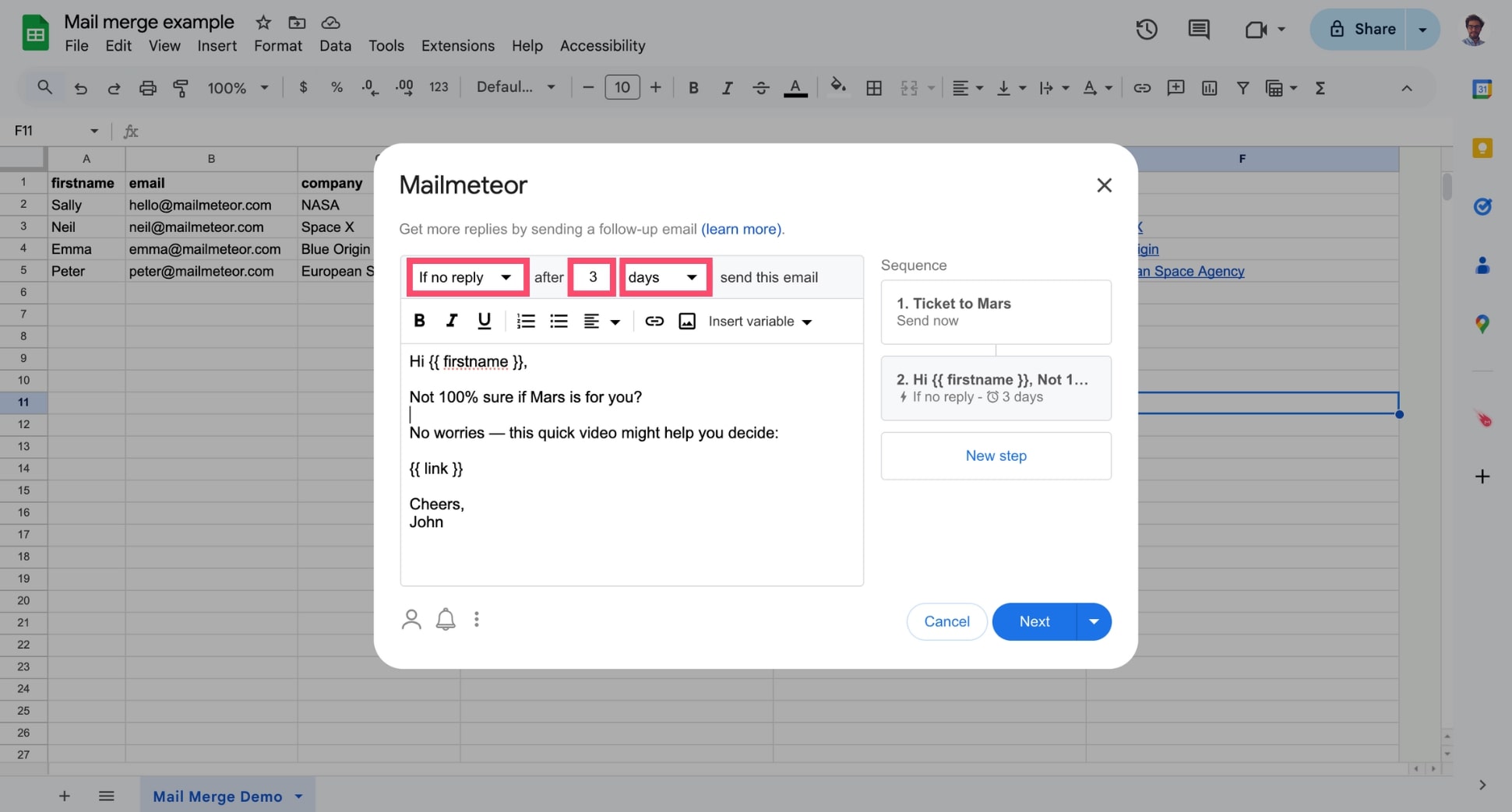Add a New step to sequence
This screenshot has width=1512, height=812.
[996, 455]
